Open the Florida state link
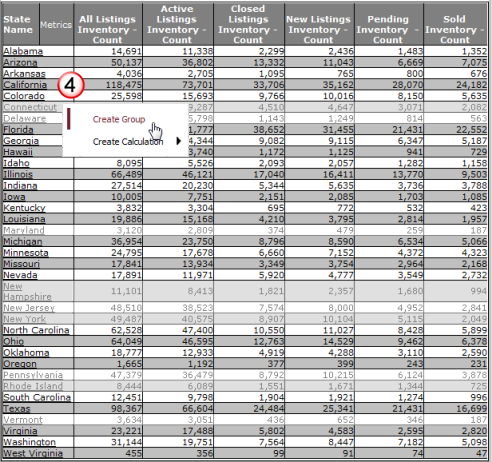Viewport: 492px width, 462px height. [18, 129]
